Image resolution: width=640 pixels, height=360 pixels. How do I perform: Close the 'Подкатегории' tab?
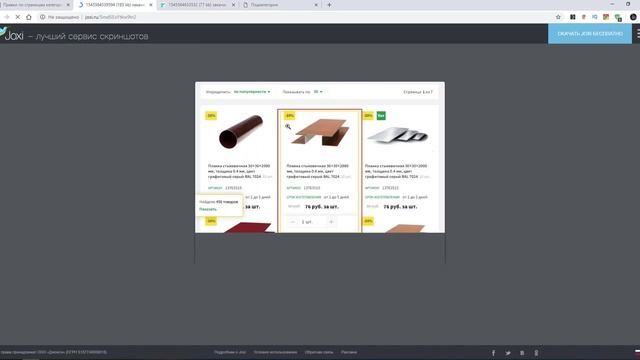(316, 5)
